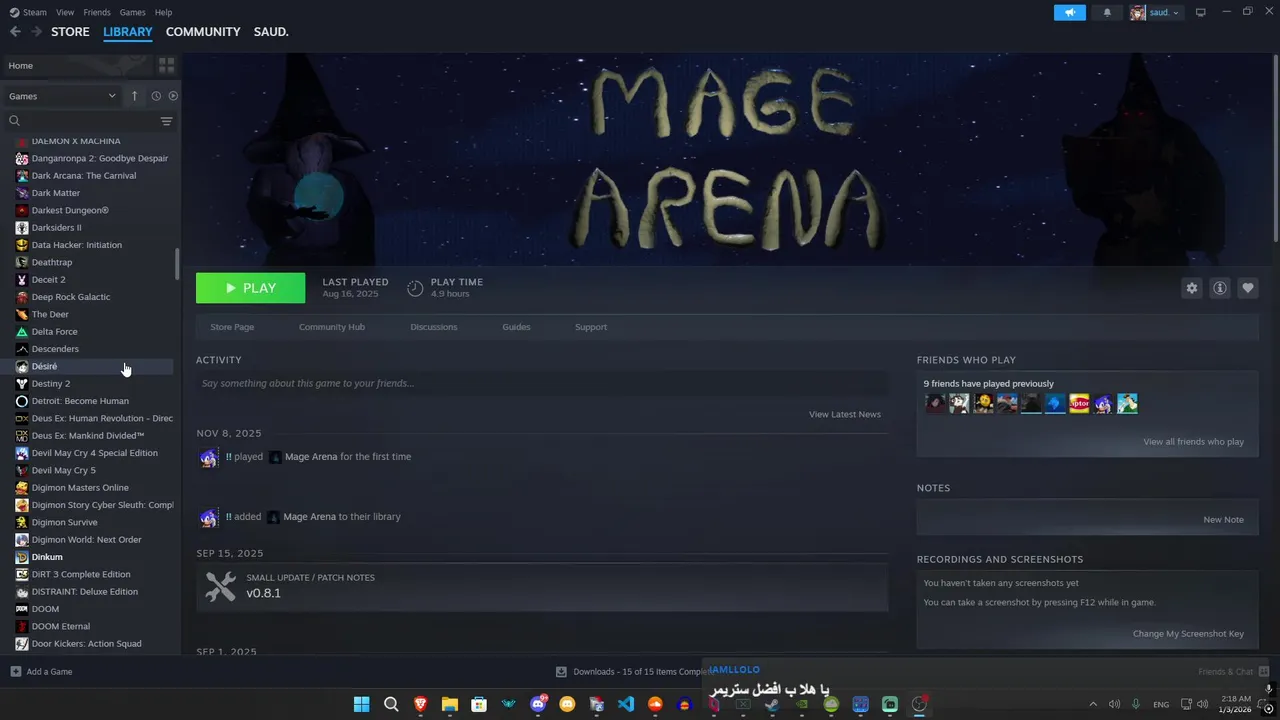Open the Discussions link

click(x=434, y=327)
